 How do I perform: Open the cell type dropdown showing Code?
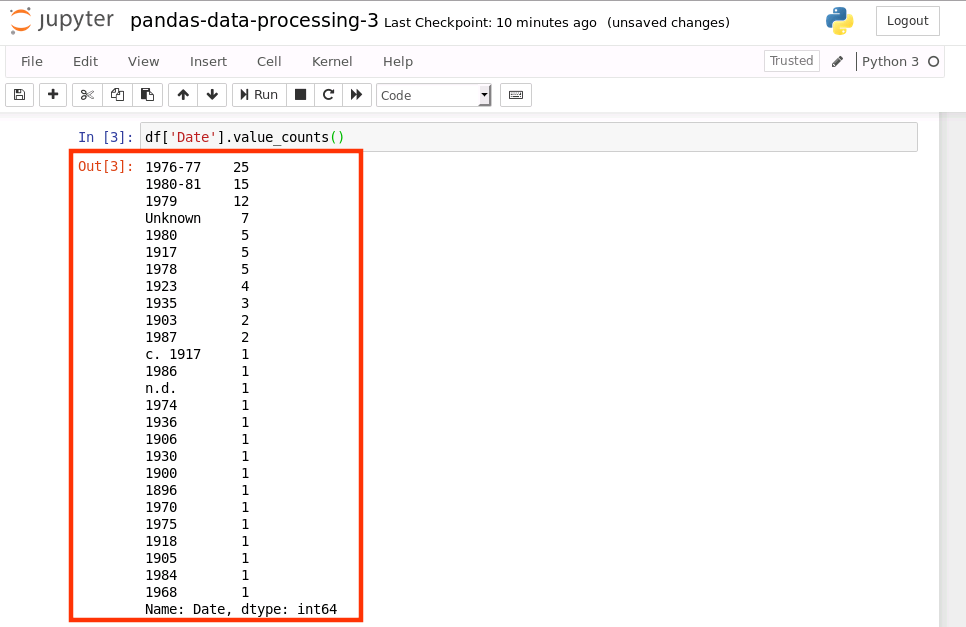434,95
